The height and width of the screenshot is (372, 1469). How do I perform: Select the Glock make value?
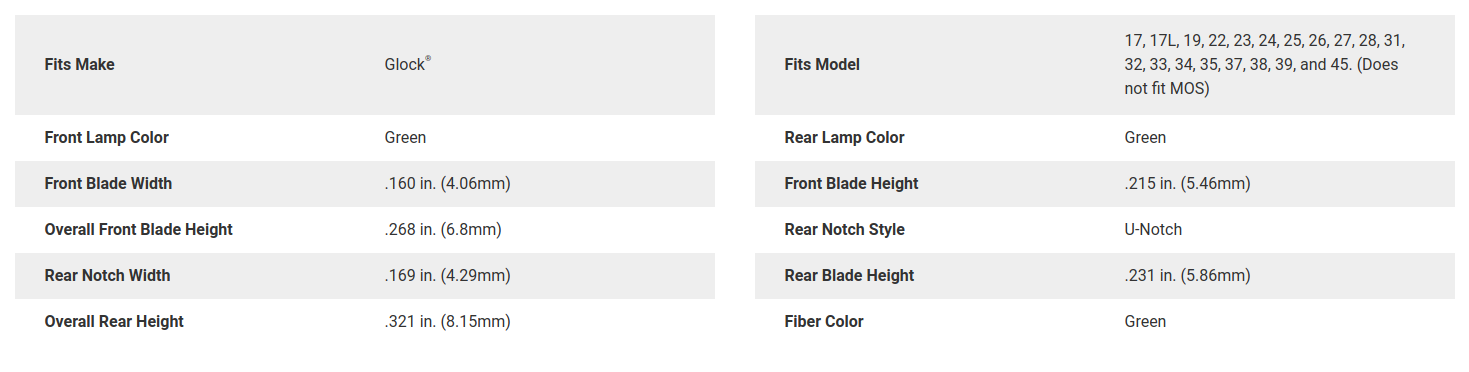(x=408, y=64)
